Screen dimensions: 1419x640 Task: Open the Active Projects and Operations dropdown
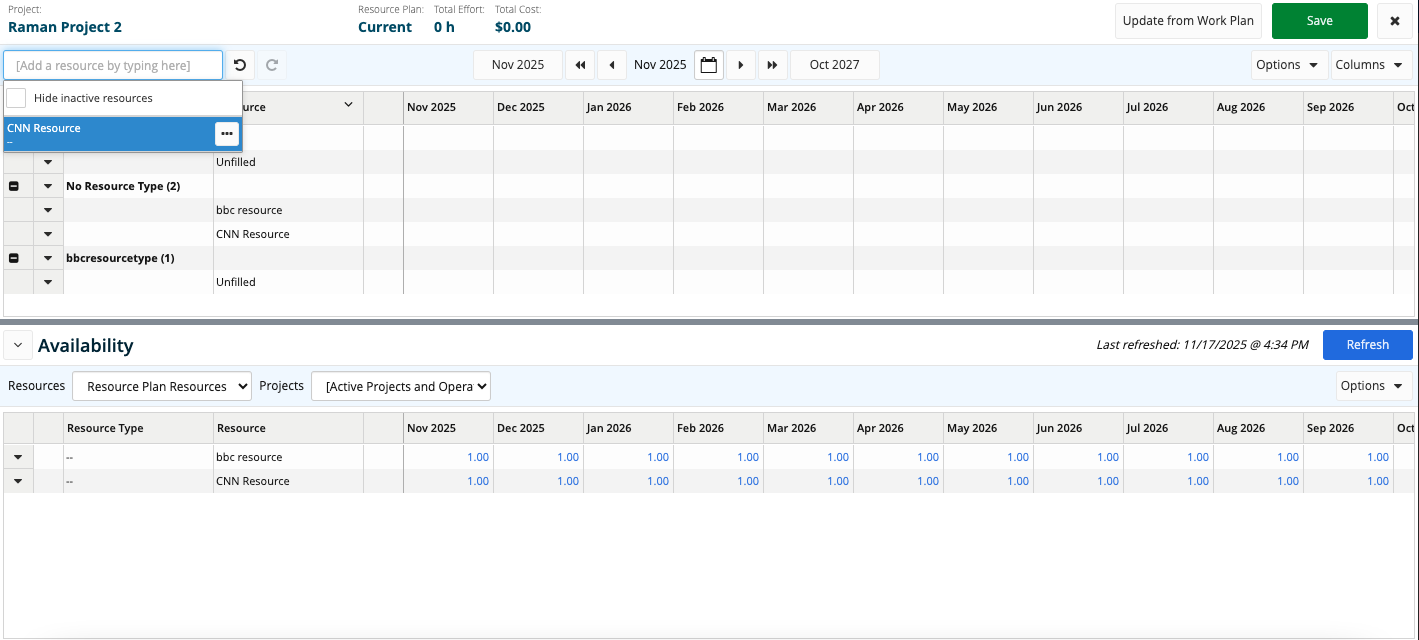point(400,385)
